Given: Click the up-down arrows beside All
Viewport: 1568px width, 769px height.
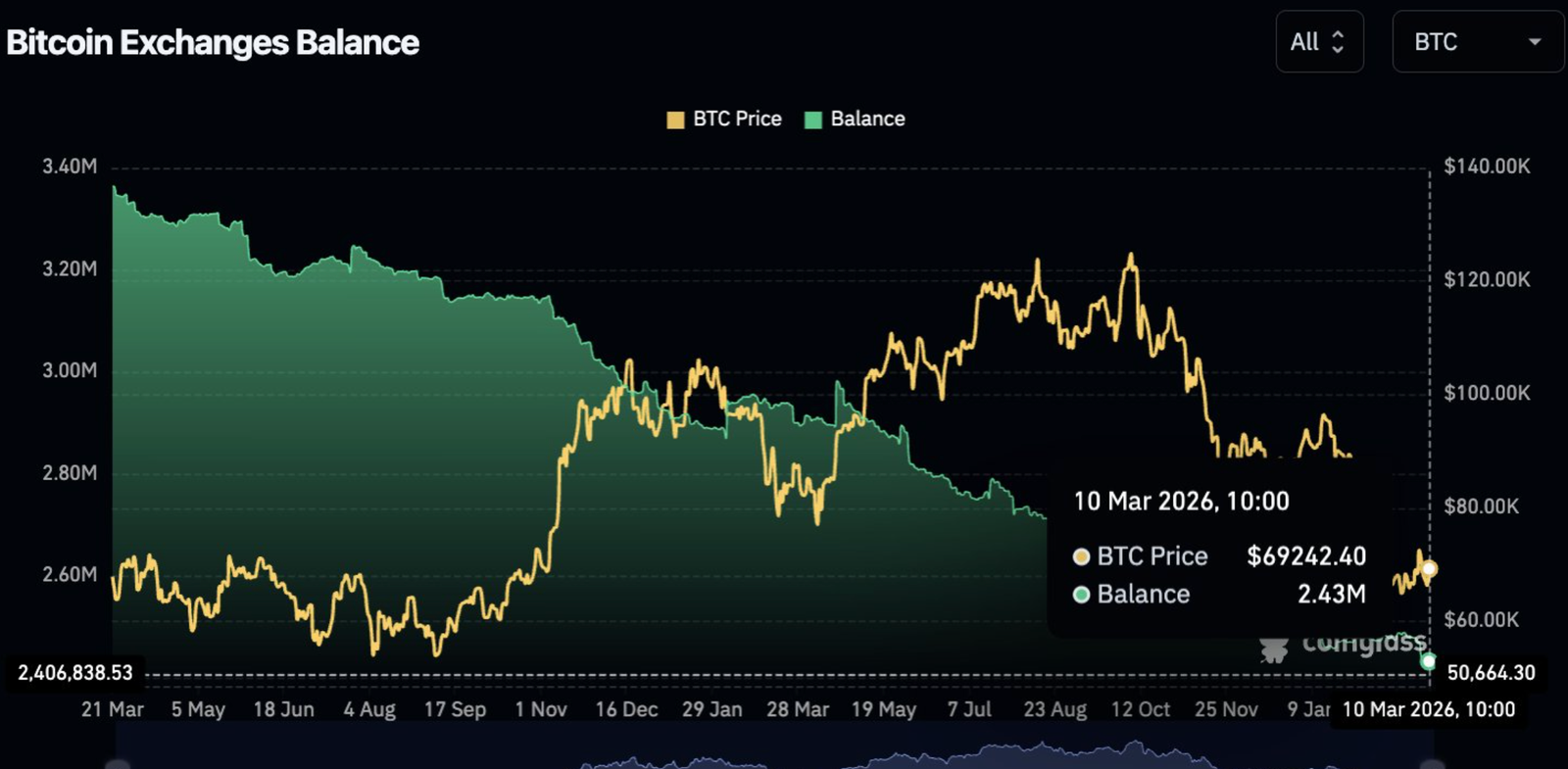Looking at the screenshot, I should (1338, 42).
